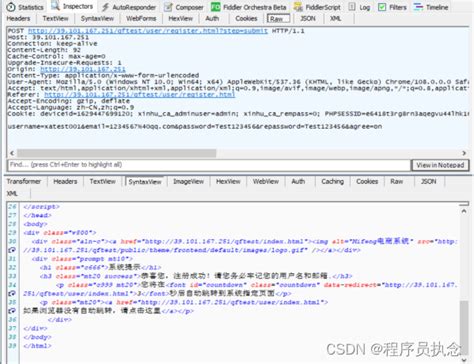
Task: Follow the register.html POST URL link
Action: 148,31
